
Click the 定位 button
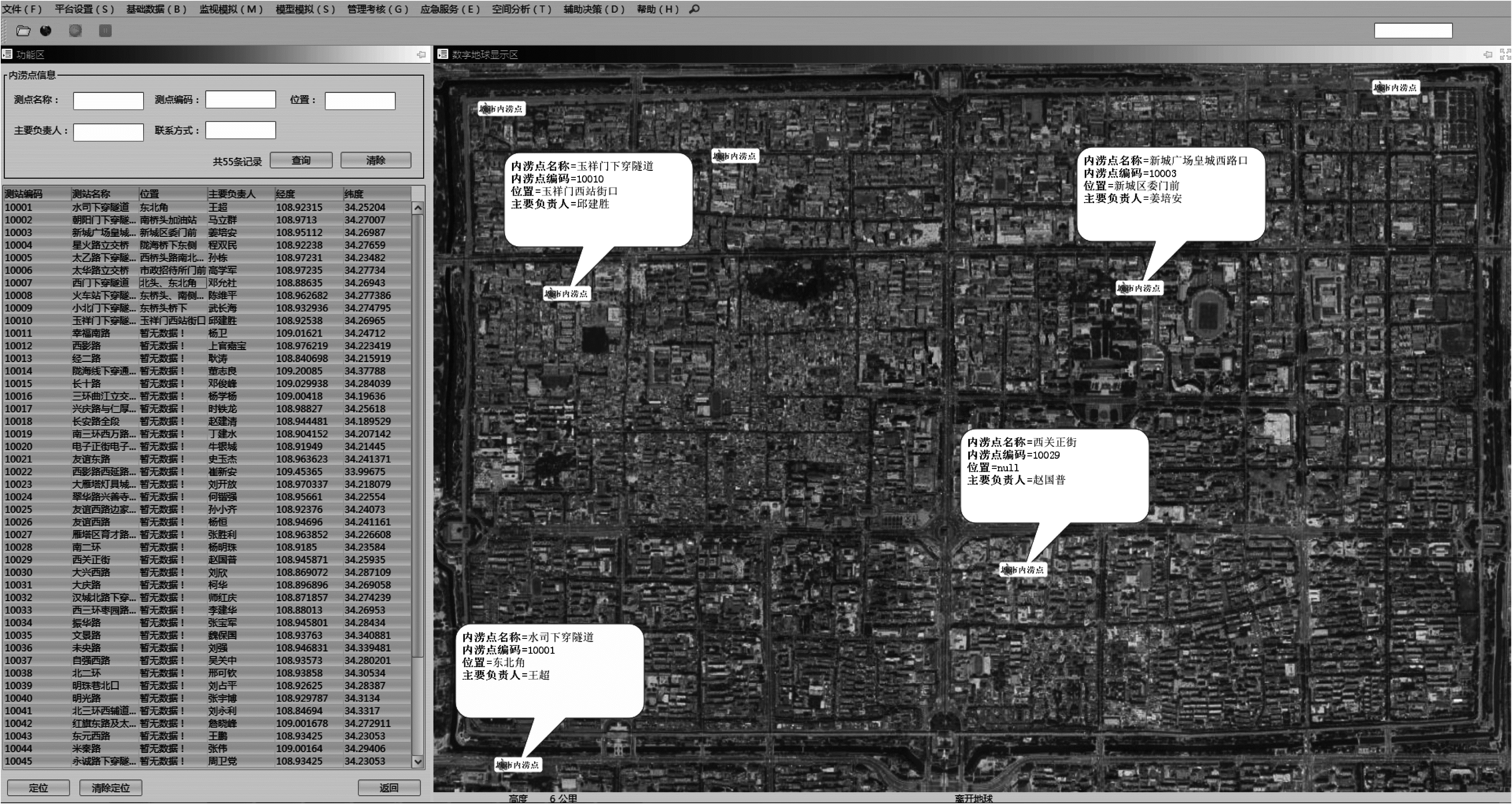38,788
